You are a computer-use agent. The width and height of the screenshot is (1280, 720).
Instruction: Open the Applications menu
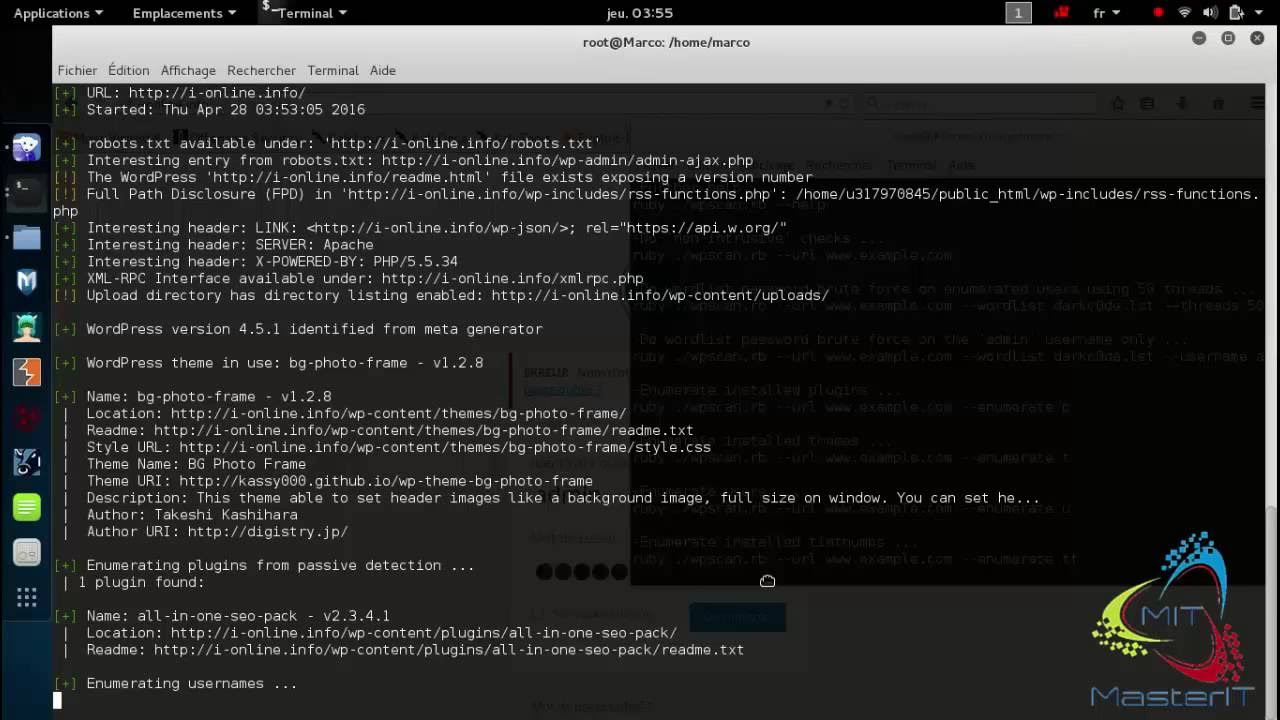coord(58,13)
